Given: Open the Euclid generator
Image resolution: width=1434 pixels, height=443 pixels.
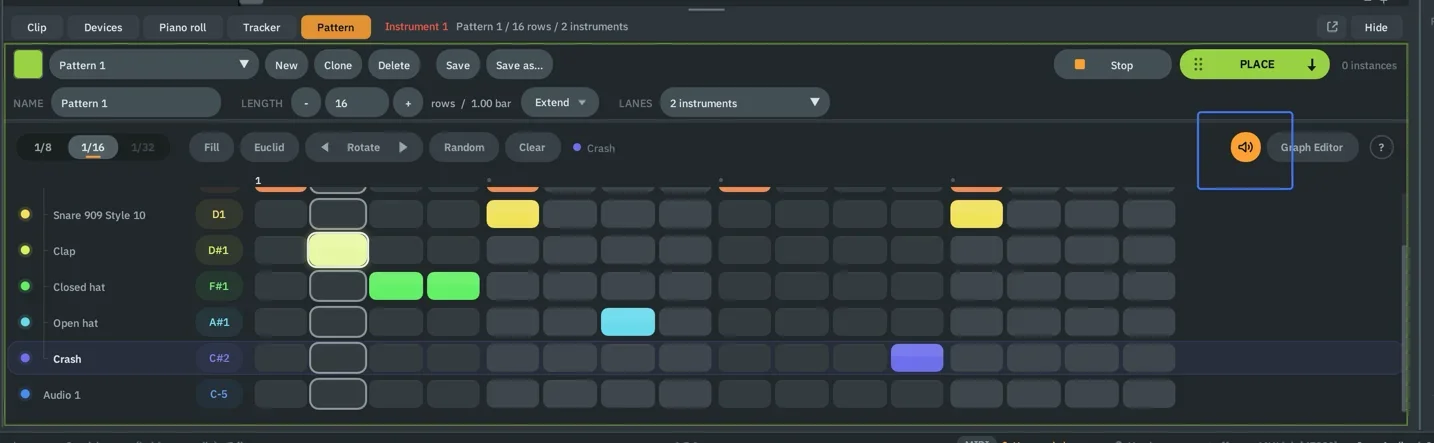Looking at the screenshot, I should (269, 147).
